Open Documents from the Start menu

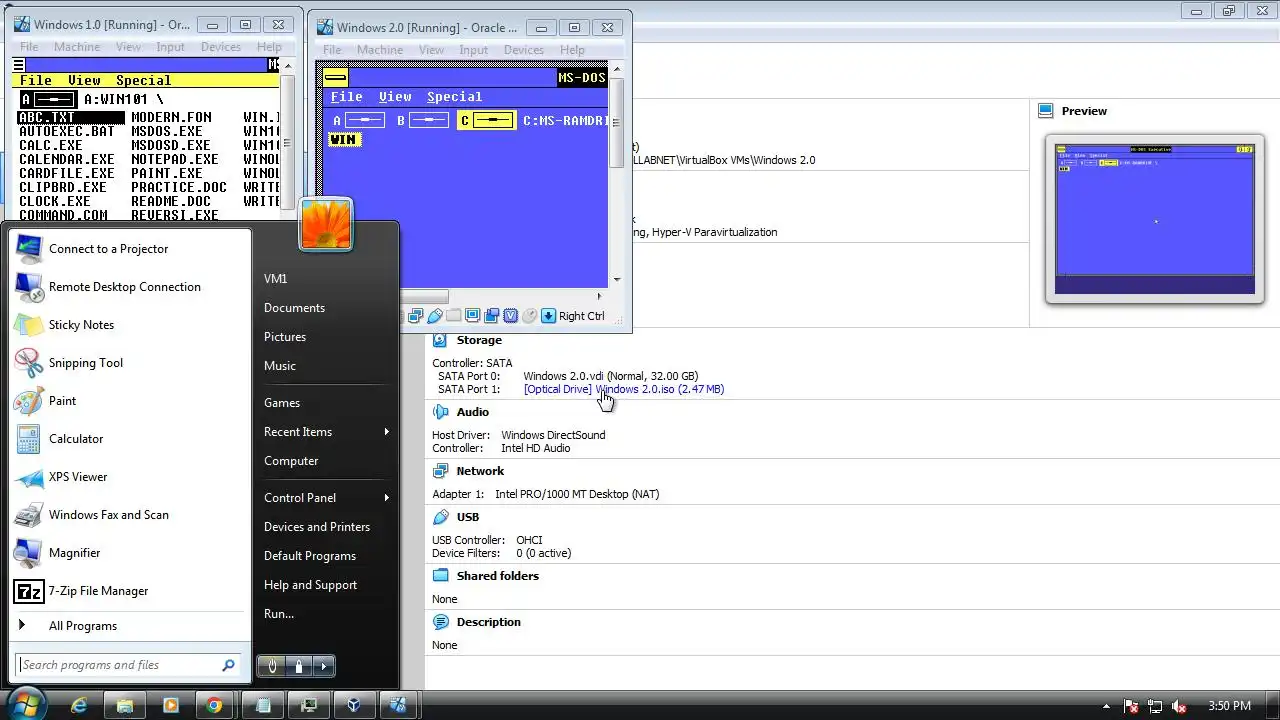pos(294,308)
